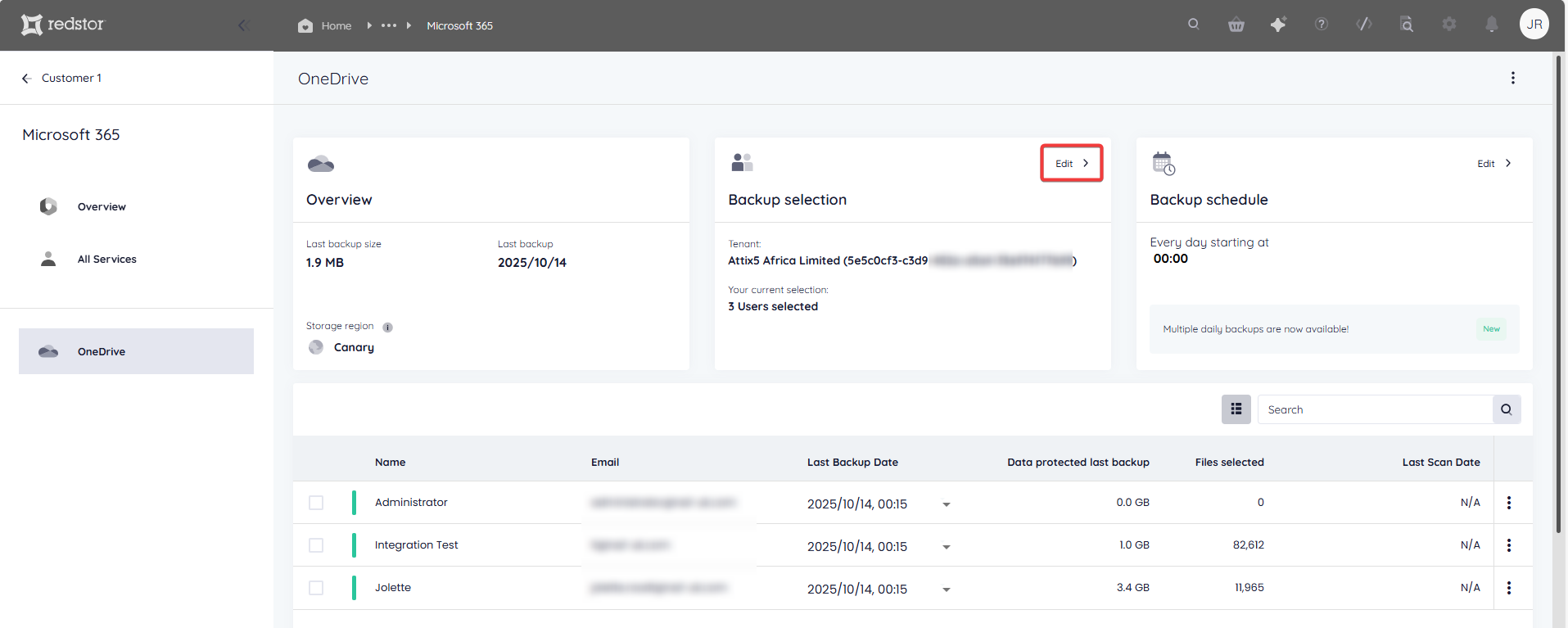Open the help question-mark icon
The height and width of the screenshot is (628, 1568).
point(1322,25)
